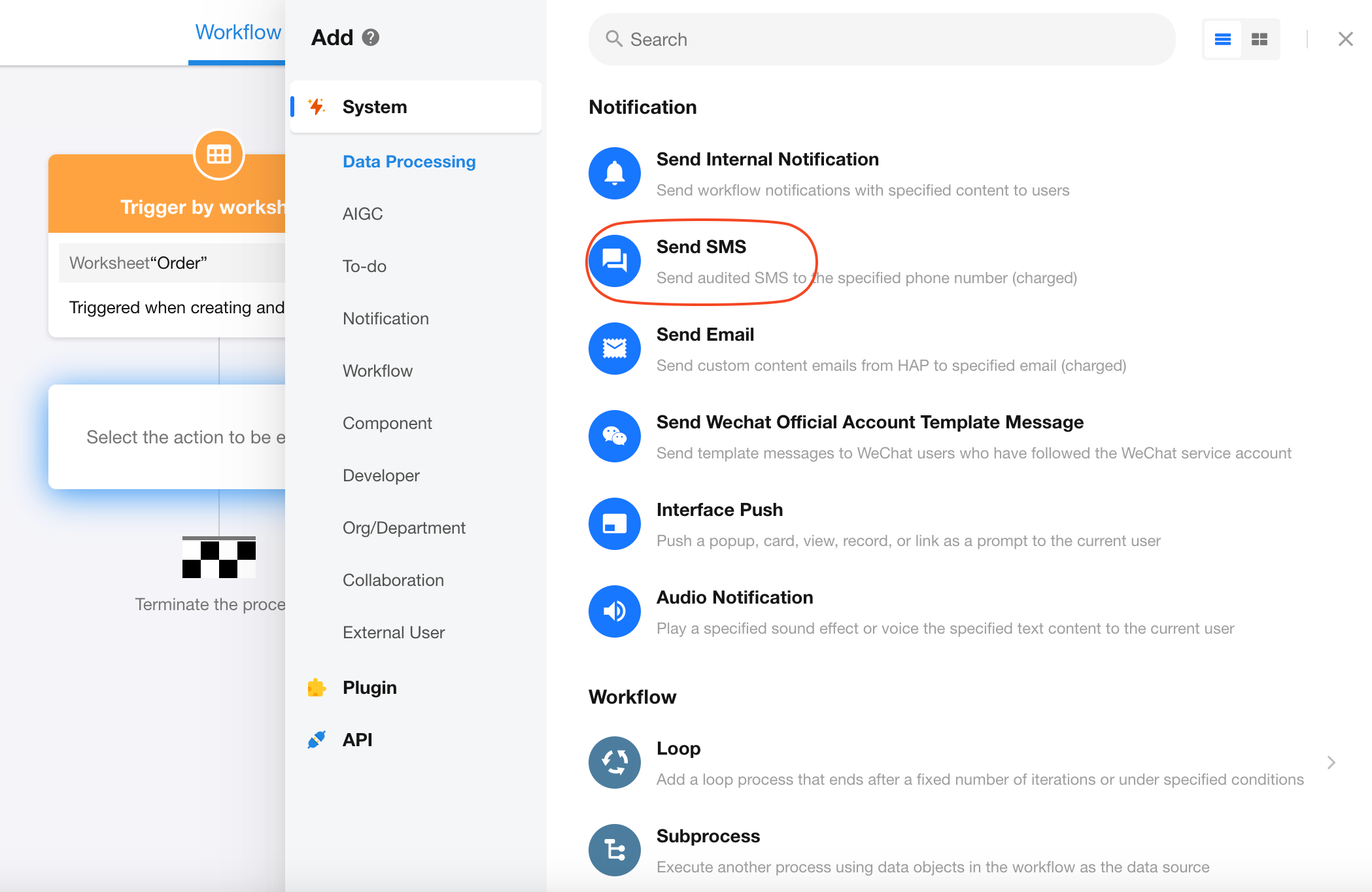This screenshot has height=892, width=1372.
Task: Open the Plugin category
Action: [x=369, y=687]
